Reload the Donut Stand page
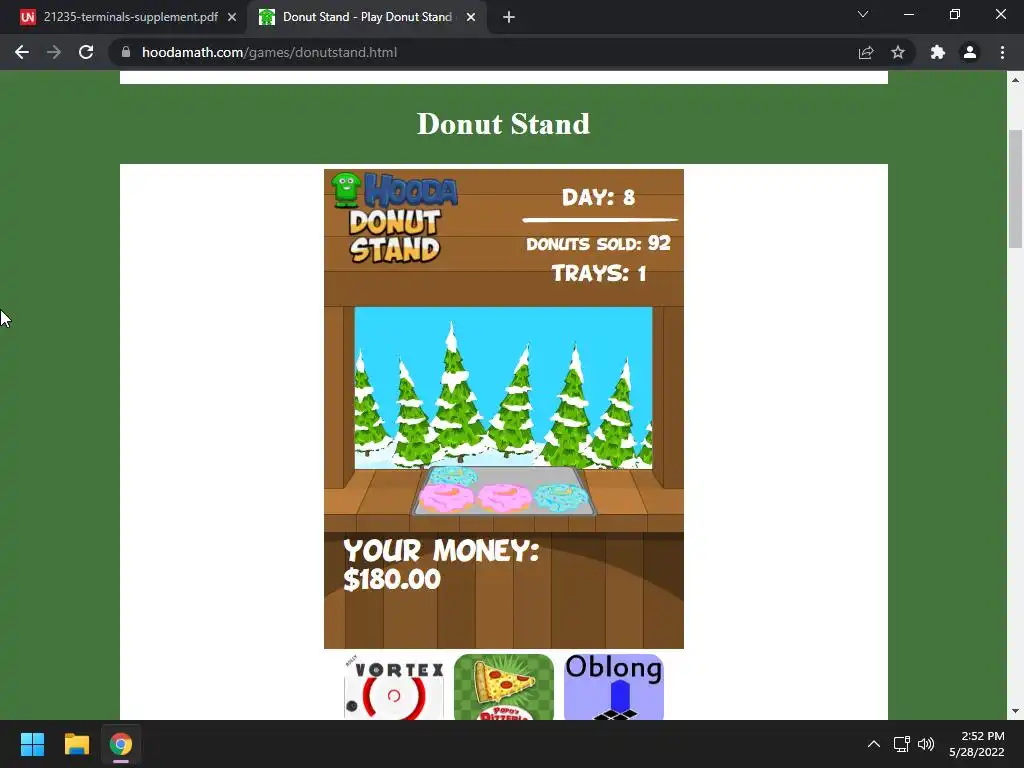Image resolution: width=1024 pixels, height=768 pixels. coord(86,52)
